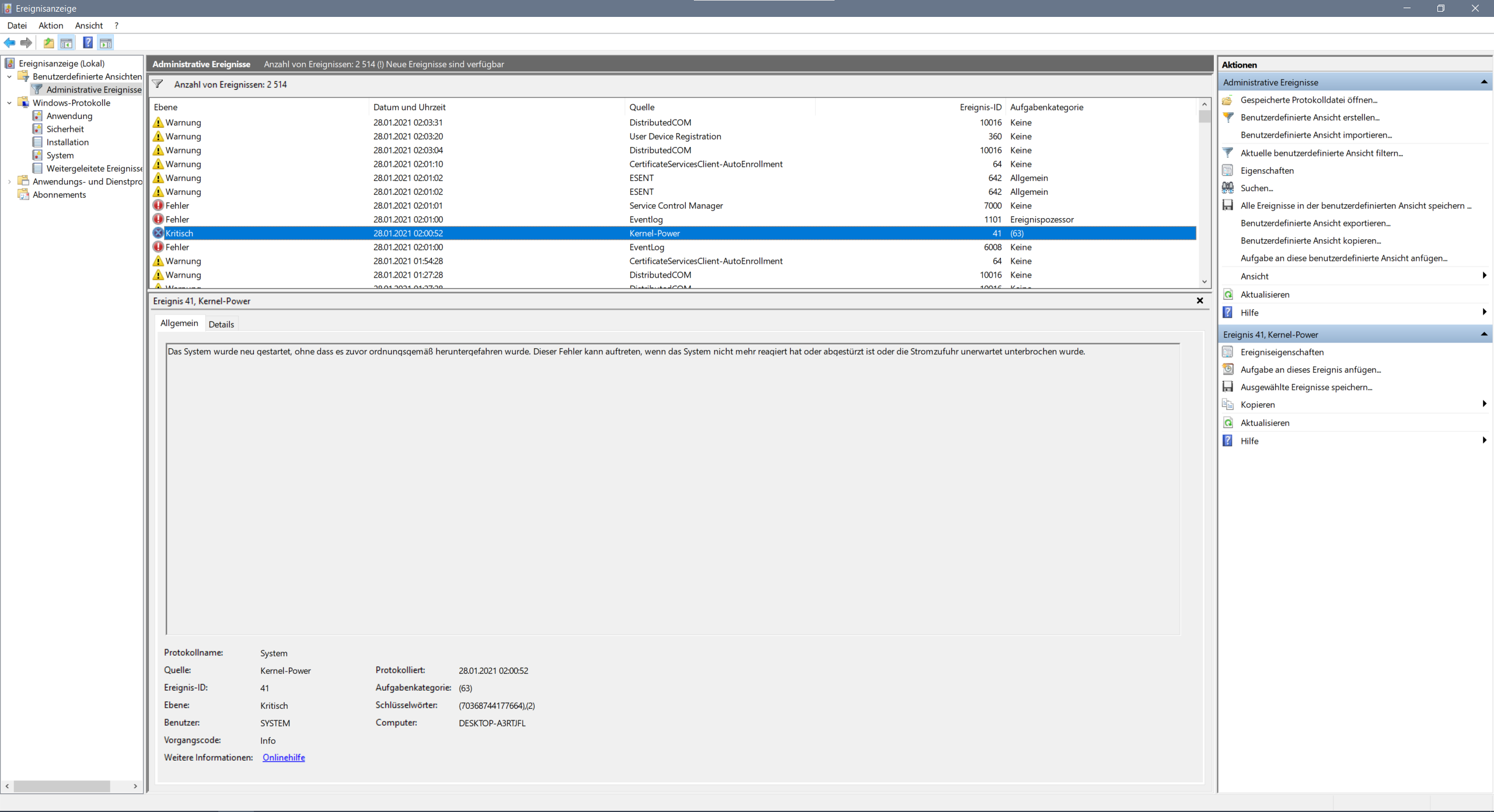Close the event preview pane with X
Image resolution: width=1494 pixels, height=812 pixels.
[1200, 300]
